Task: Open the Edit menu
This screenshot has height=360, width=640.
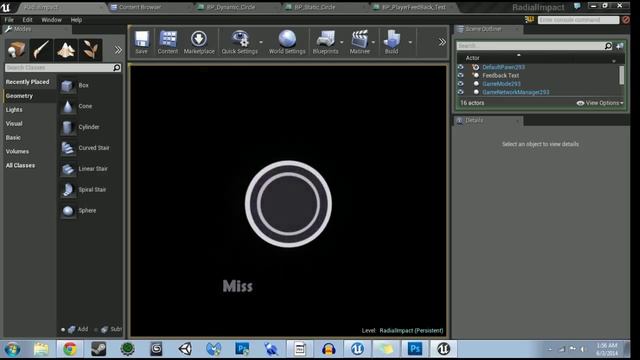Action: [27, 20]
